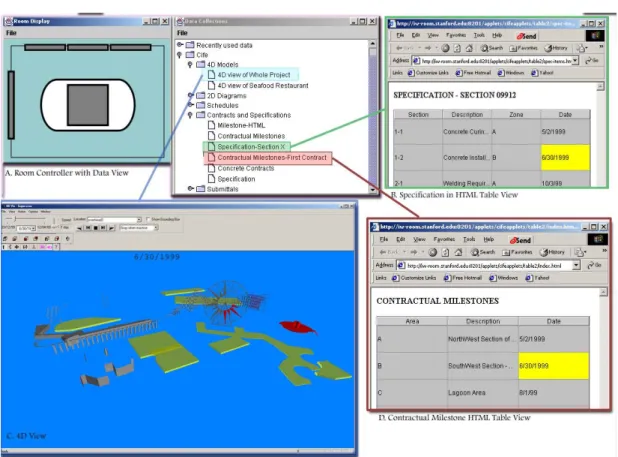Open address dropdown in Specification browser
618x457 pixels.
coord(575,61)
